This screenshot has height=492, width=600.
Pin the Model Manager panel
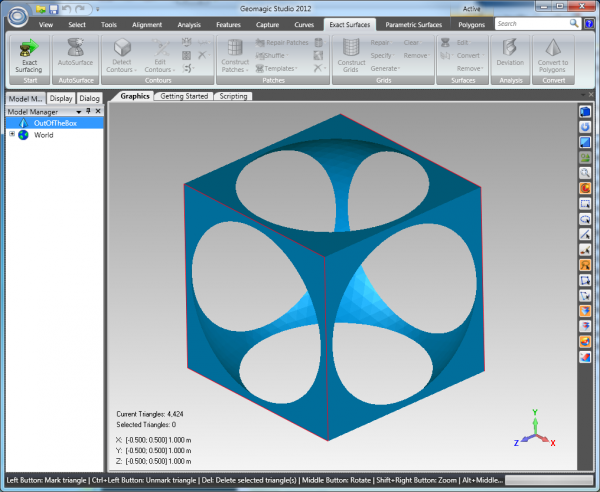89,111
